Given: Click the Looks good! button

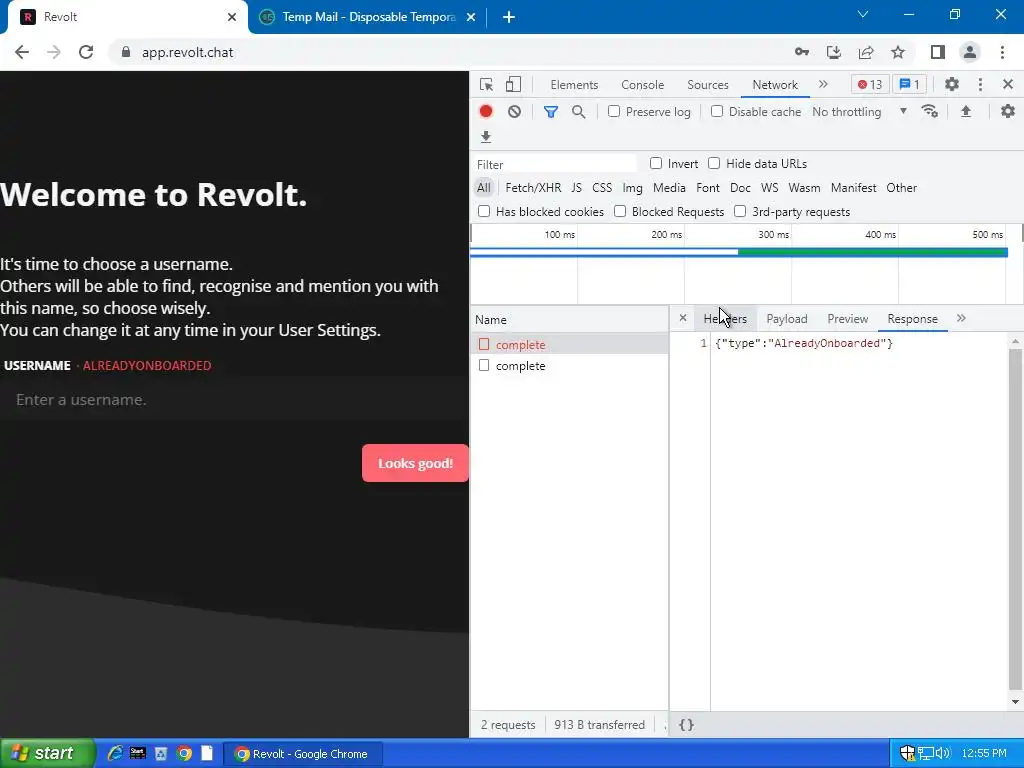Looking at the screenshot, I should click(415, 463).
